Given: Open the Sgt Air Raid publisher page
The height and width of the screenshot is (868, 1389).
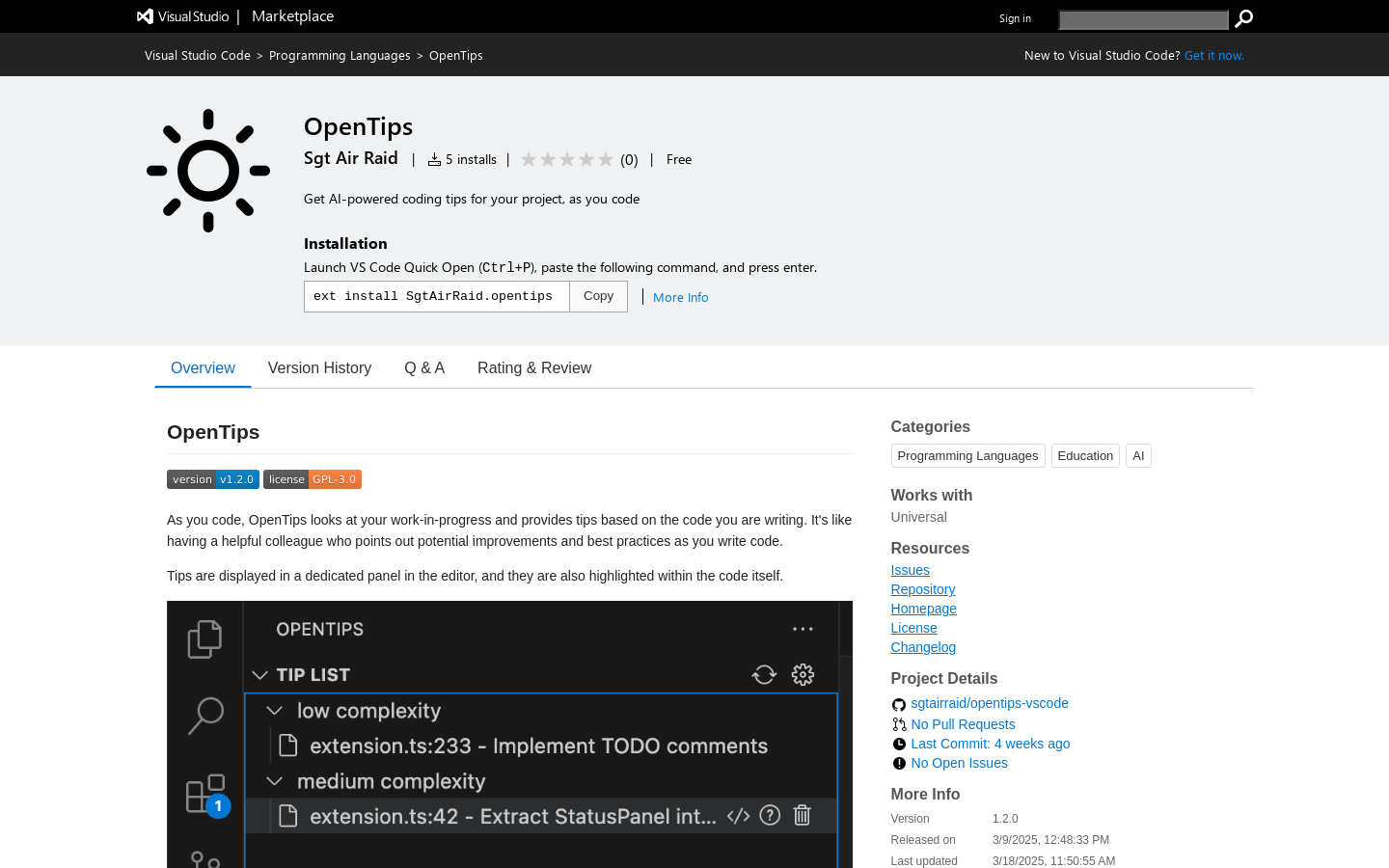Looking at the screenshot, I should (x=351, y=158).
